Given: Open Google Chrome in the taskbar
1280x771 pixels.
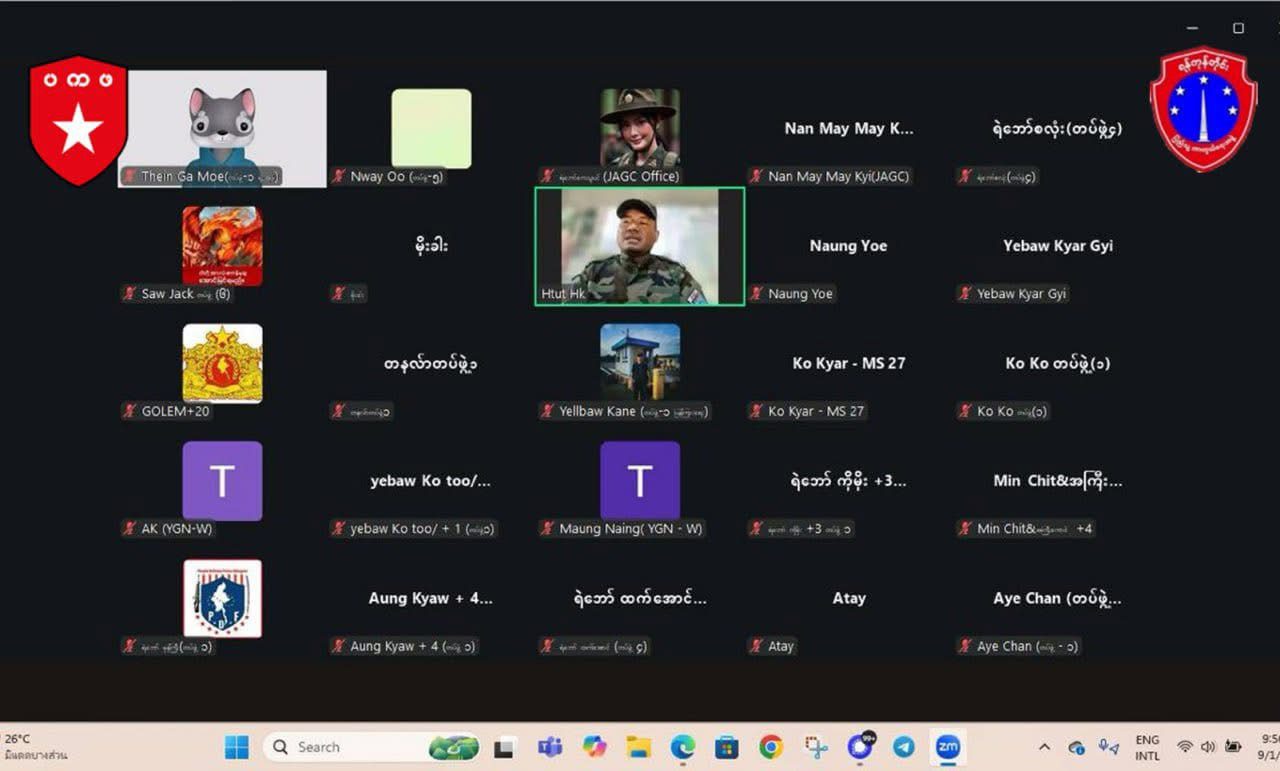Looking at the screenshot, I should (770, 747).
